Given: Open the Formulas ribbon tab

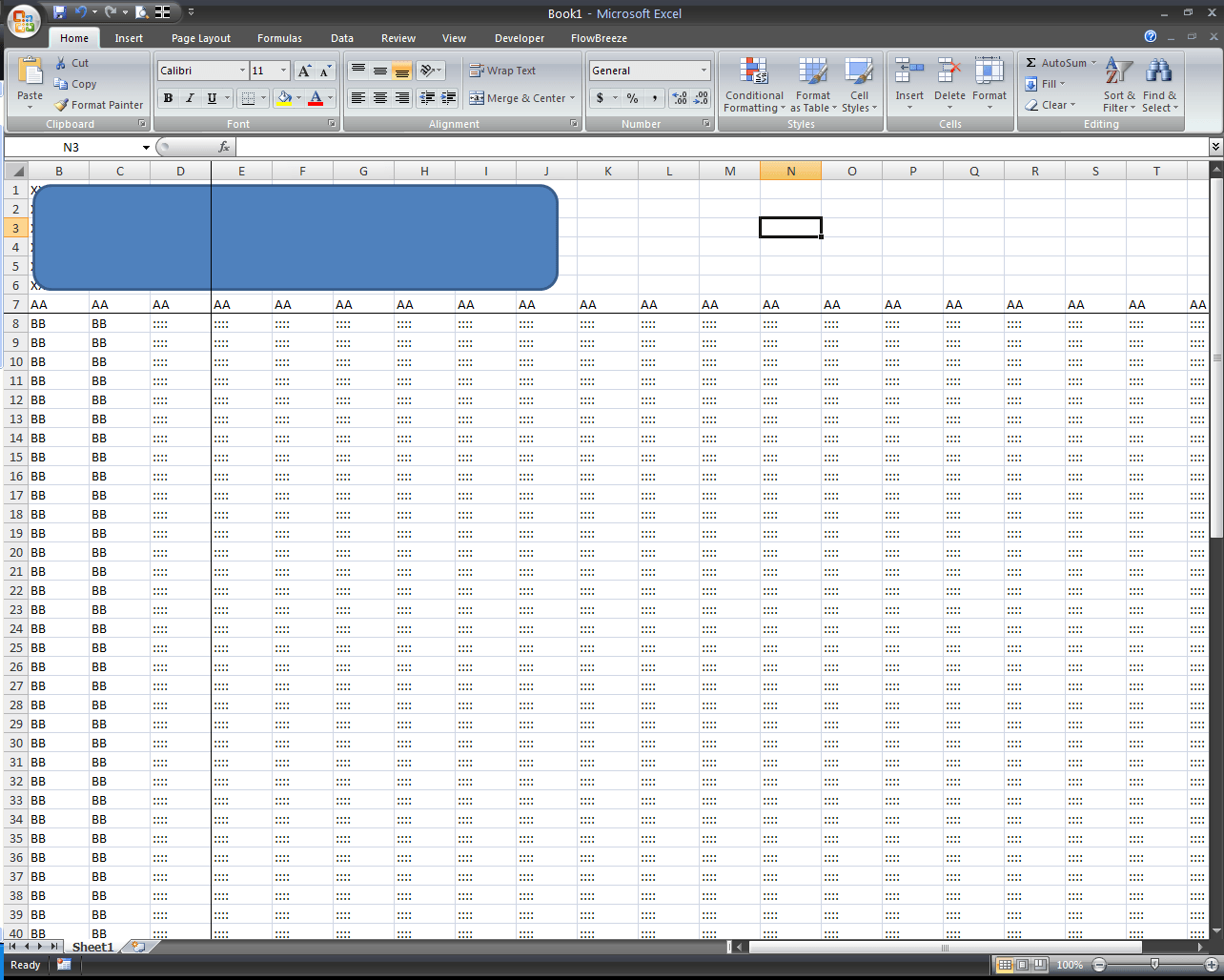Looking at the screenshot, I should point(279,38).
